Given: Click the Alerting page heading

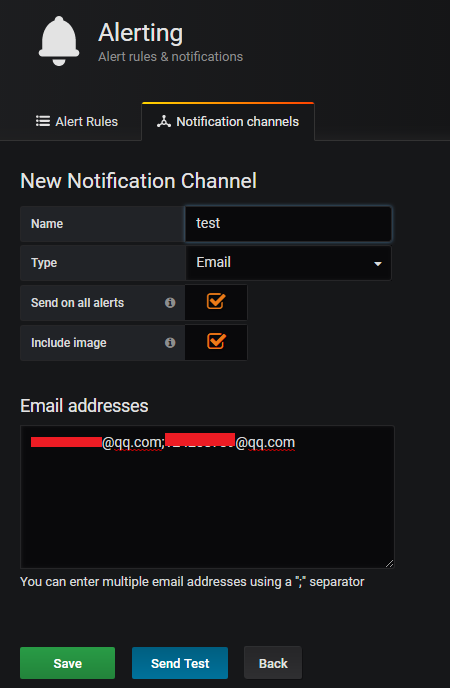Looking at the screenshot, I should coord(140,33).
